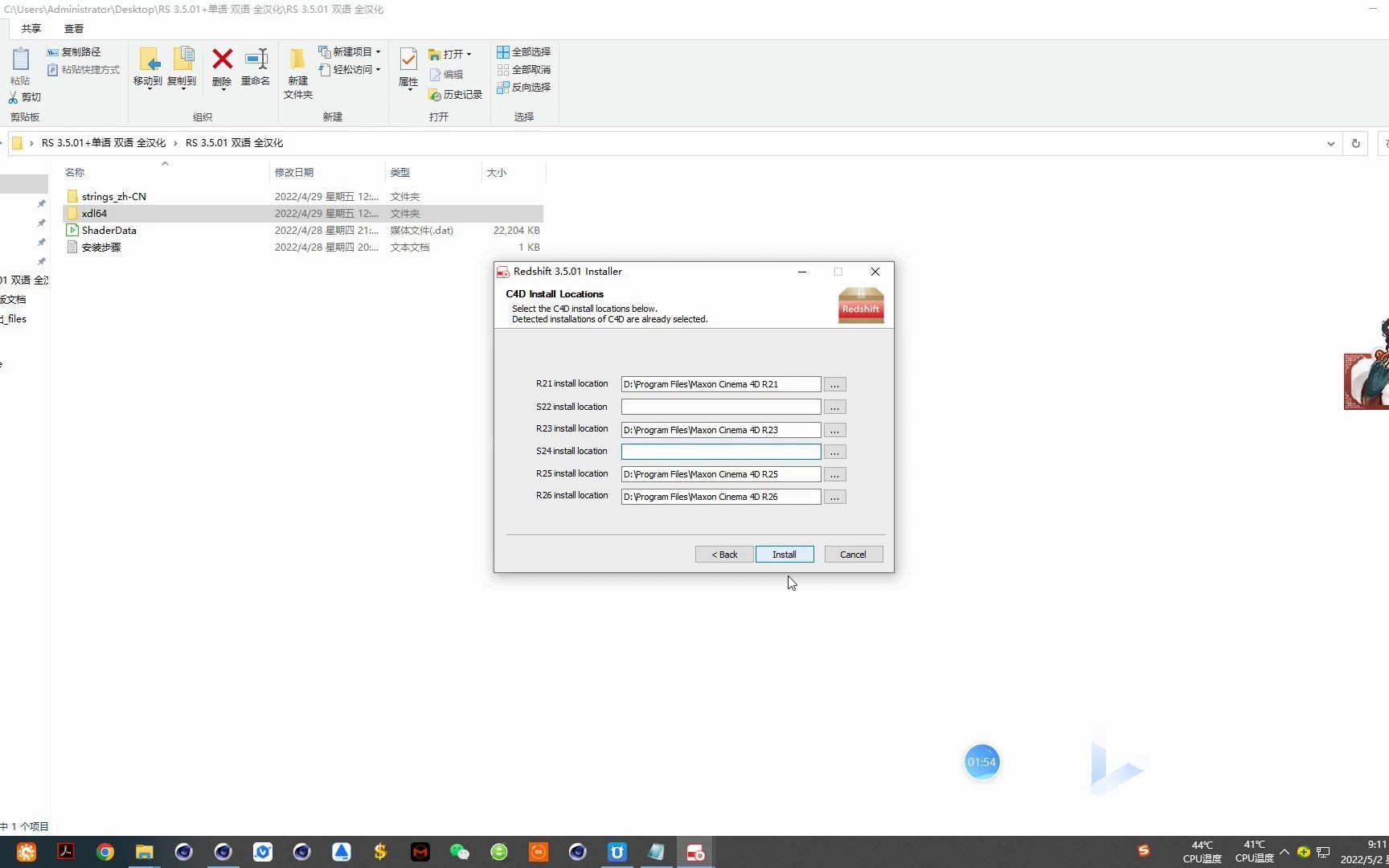Open WeChat from the taskbar

(460, 852)
